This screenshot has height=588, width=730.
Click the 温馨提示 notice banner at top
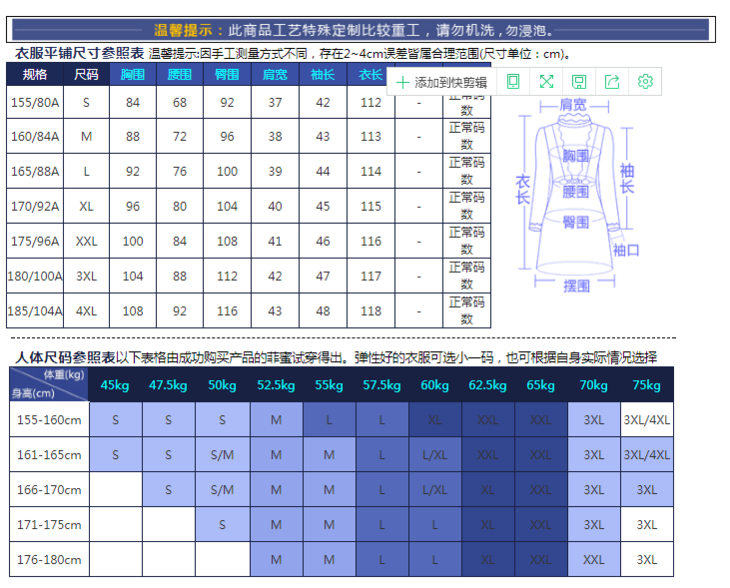coord(358,31)
